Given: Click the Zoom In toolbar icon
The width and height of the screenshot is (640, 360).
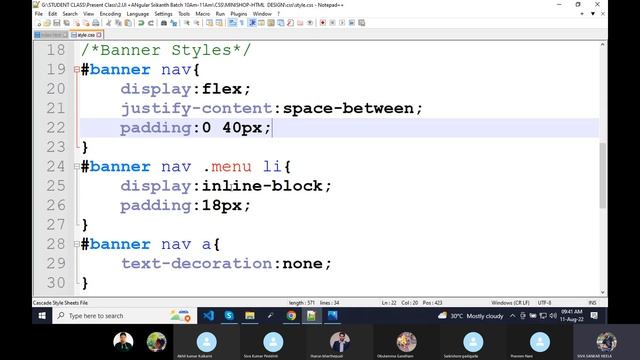Looking at the screenshot, I should pos(186,23).
